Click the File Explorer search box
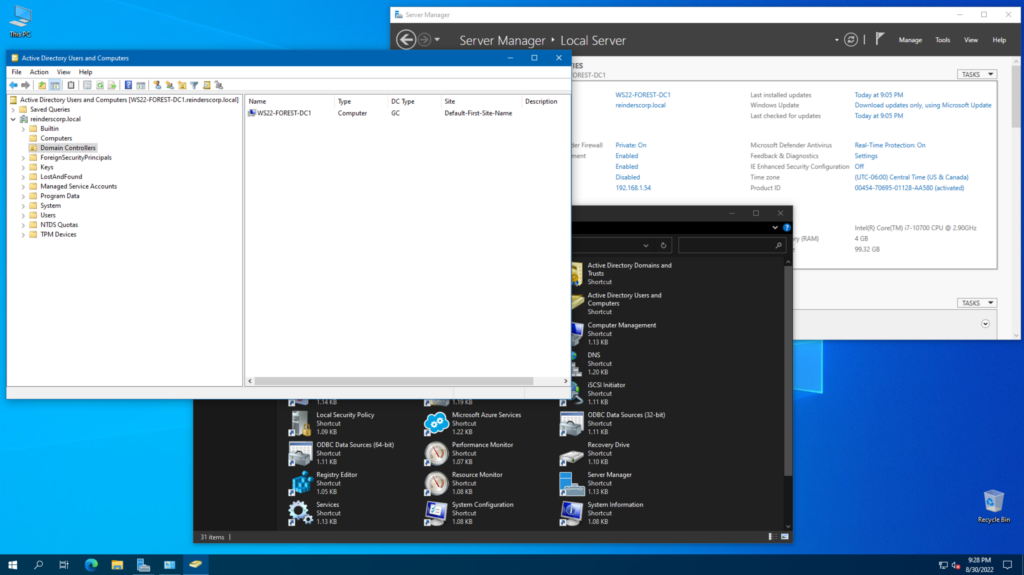 point(731,246)
